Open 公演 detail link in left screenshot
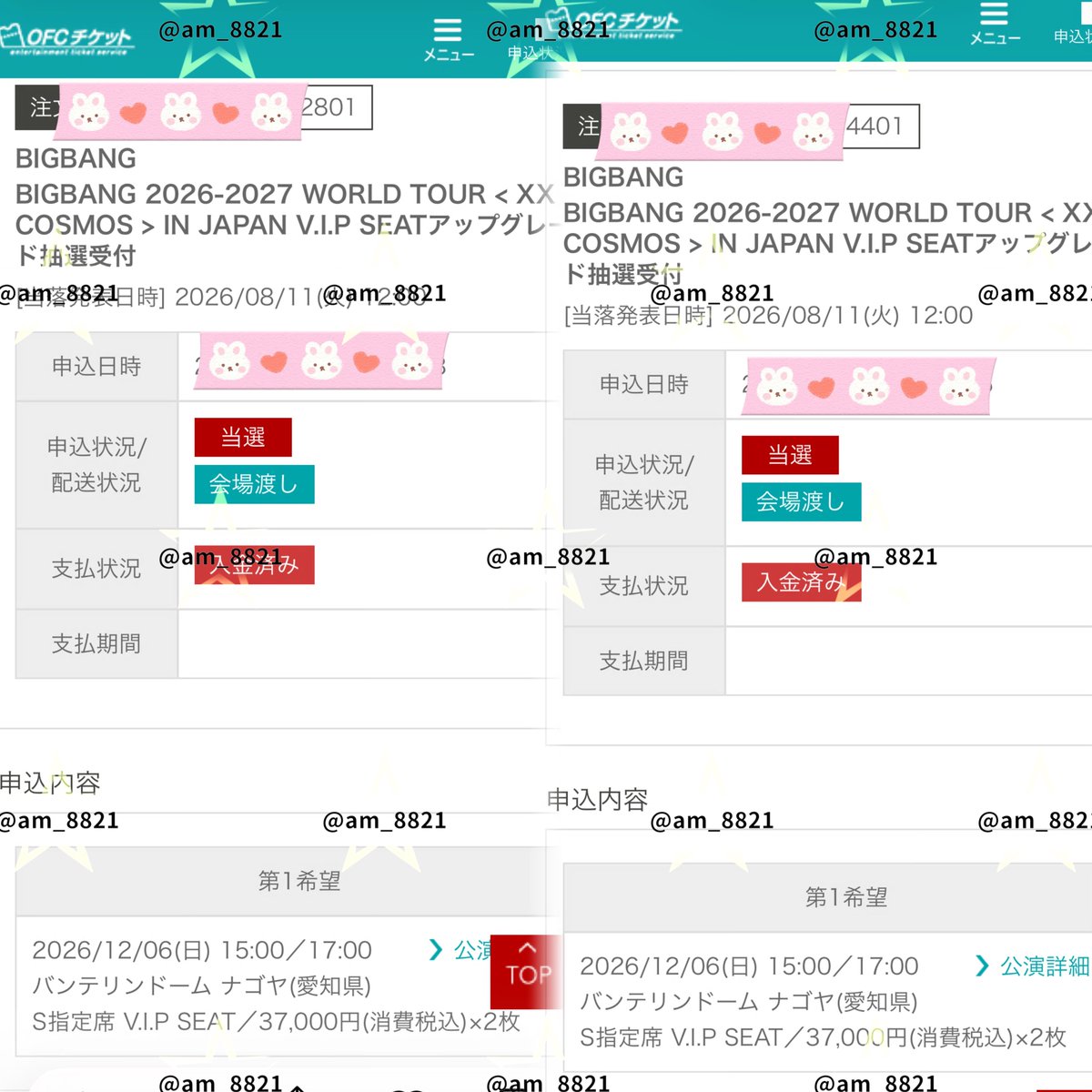Viewport: 1092px width, 1092px height. 460,950
